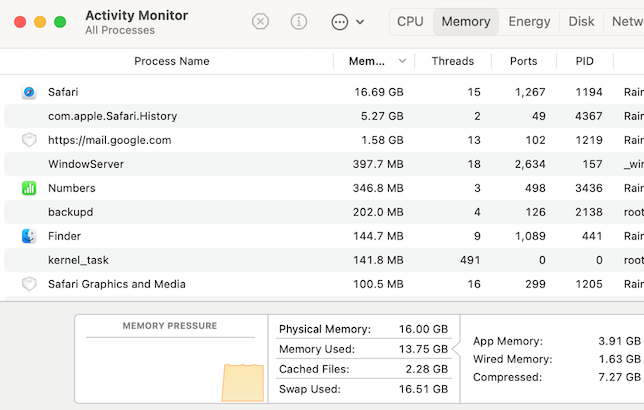Click PID 3436 cell
The image size is (644, 410).
click(589, 188)
